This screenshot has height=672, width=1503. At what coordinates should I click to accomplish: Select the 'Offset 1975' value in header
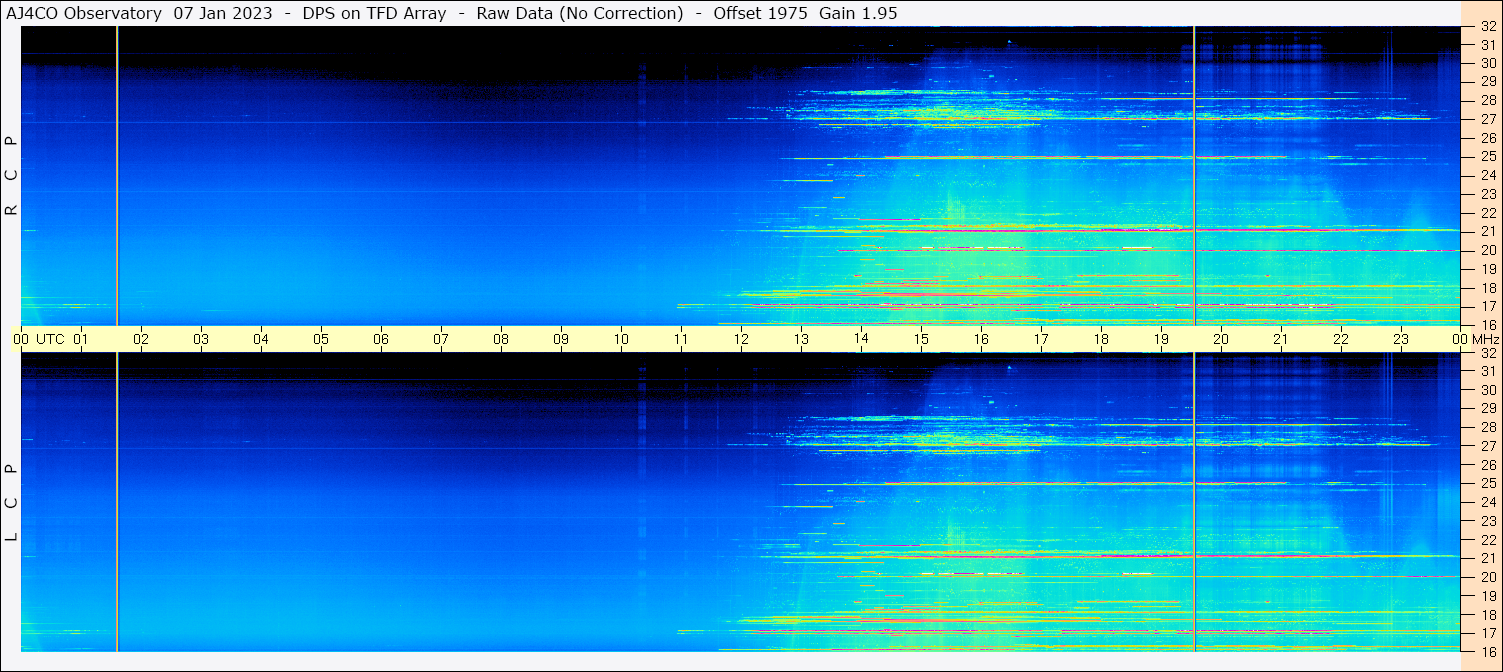pyautogui.click(x=760, y=13)
